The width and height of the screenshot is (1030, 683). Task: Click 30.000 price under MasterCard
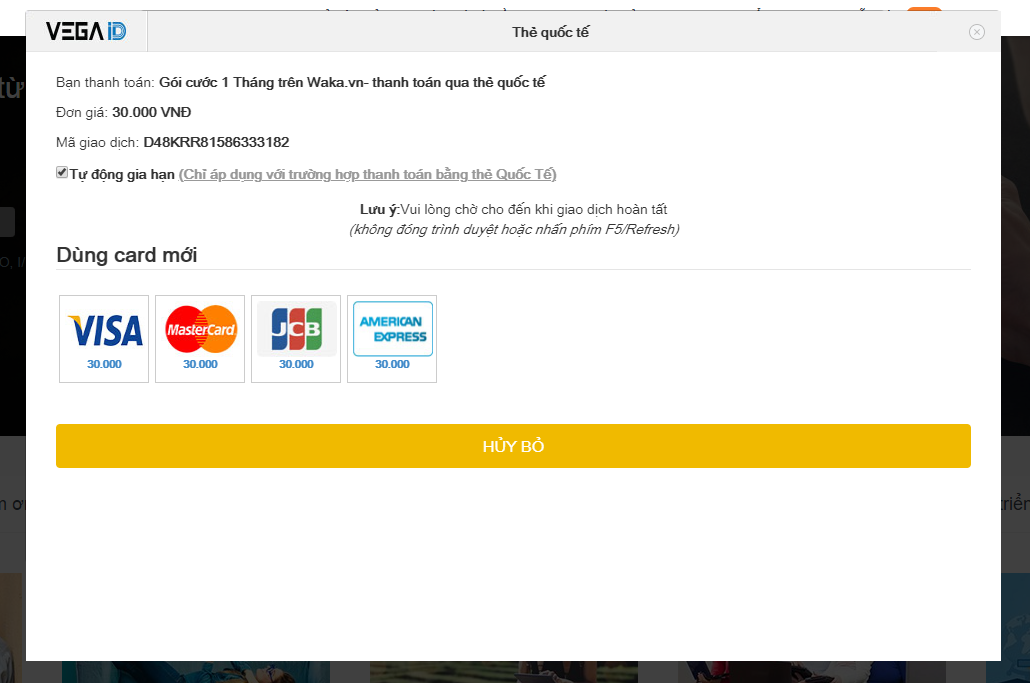point(200,364)
